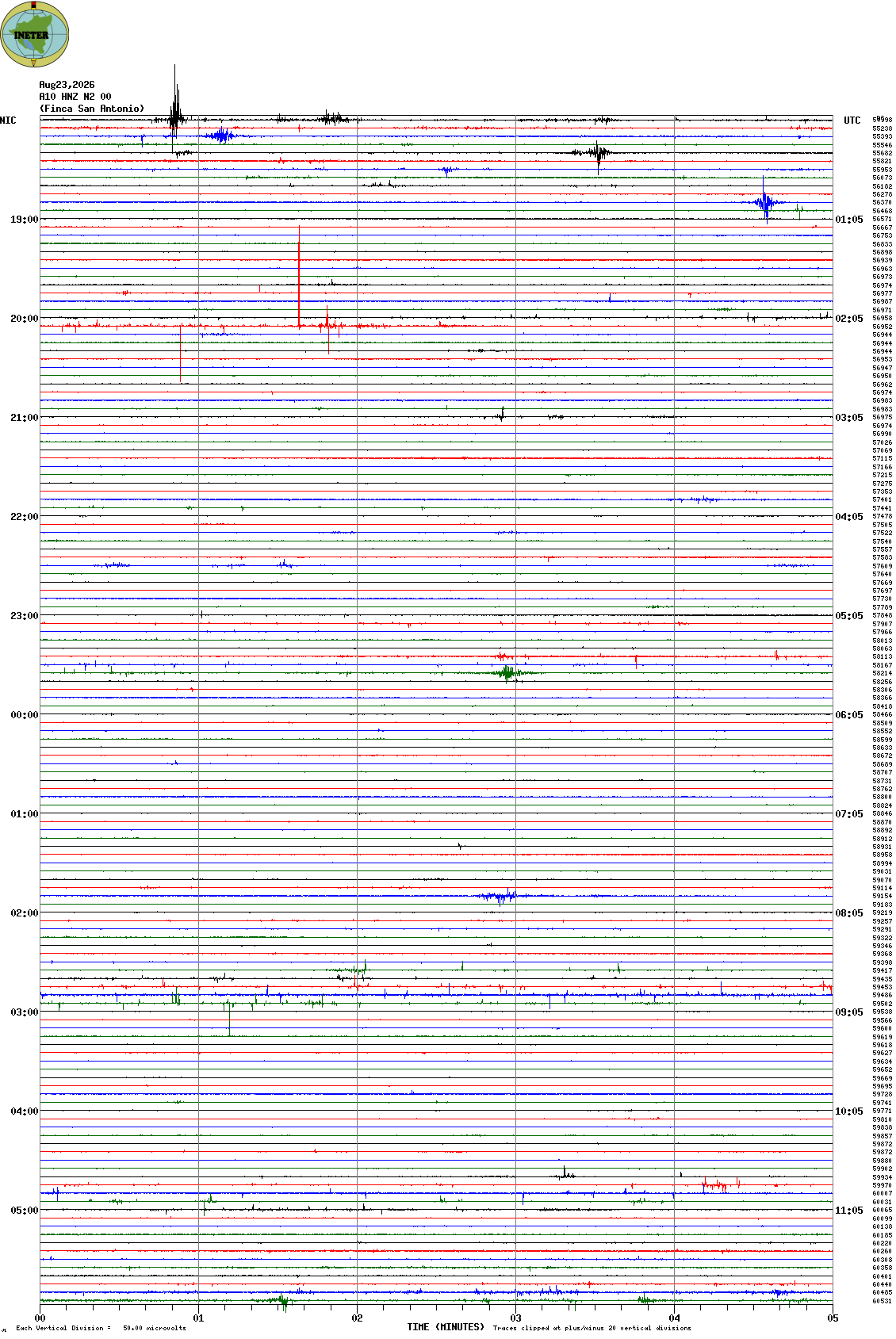Screen dimensions: 896x1339
Task: Click the 04:05 UTC time label
Action: coord(849,517)
